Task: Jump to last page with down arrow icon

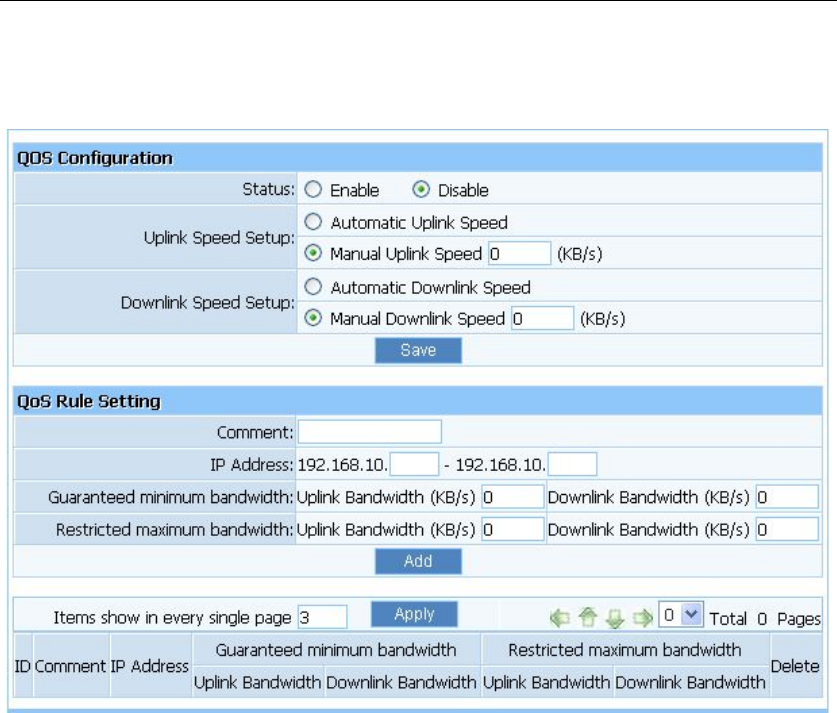Action: coord(615,619)
